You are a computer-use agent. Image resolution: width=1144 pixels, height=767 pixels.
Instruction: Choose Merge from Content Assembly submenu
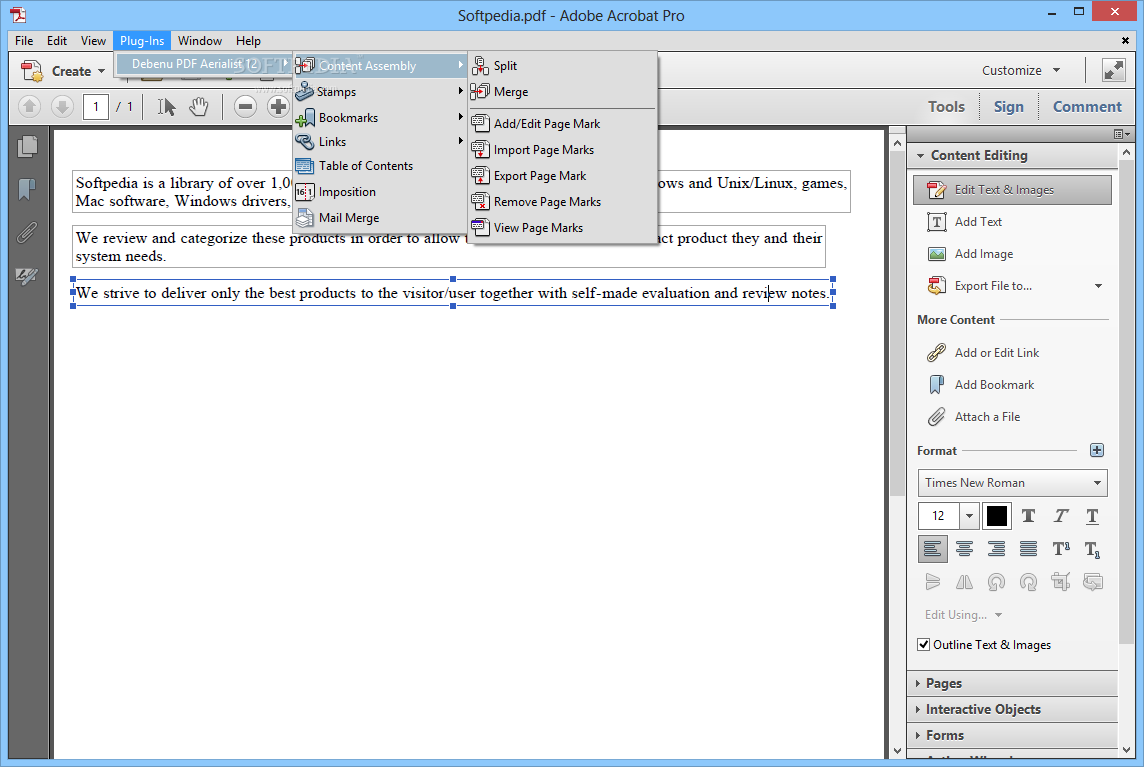coord(562,92)
